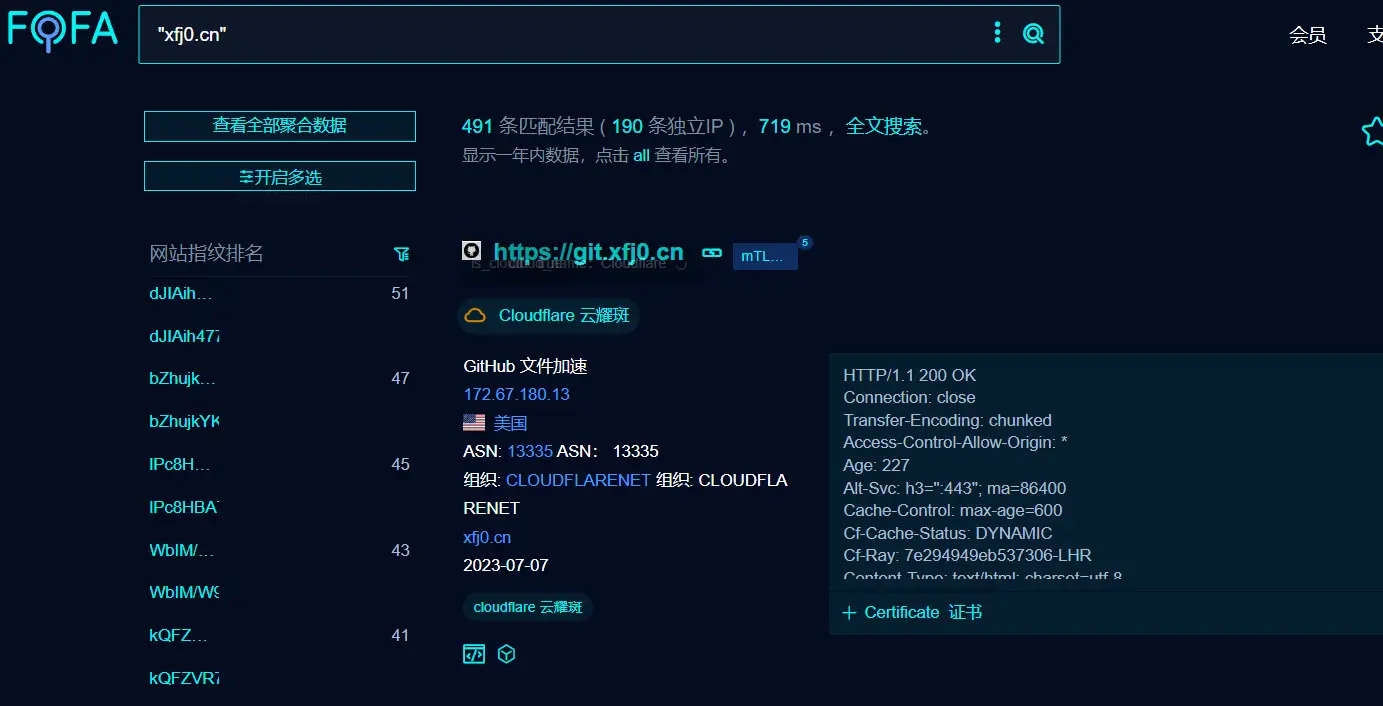The height and width of the screenshot is (706, 1383).
Task: Select the fingerprint entry with count 51
Action: coord(181,294)
